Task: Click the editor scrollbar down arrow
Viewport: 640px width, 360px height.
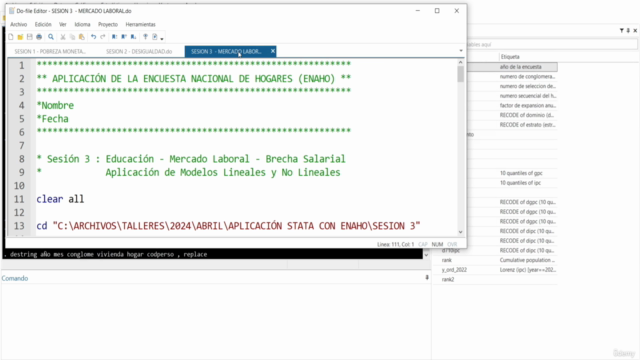Action: point(460,232)
